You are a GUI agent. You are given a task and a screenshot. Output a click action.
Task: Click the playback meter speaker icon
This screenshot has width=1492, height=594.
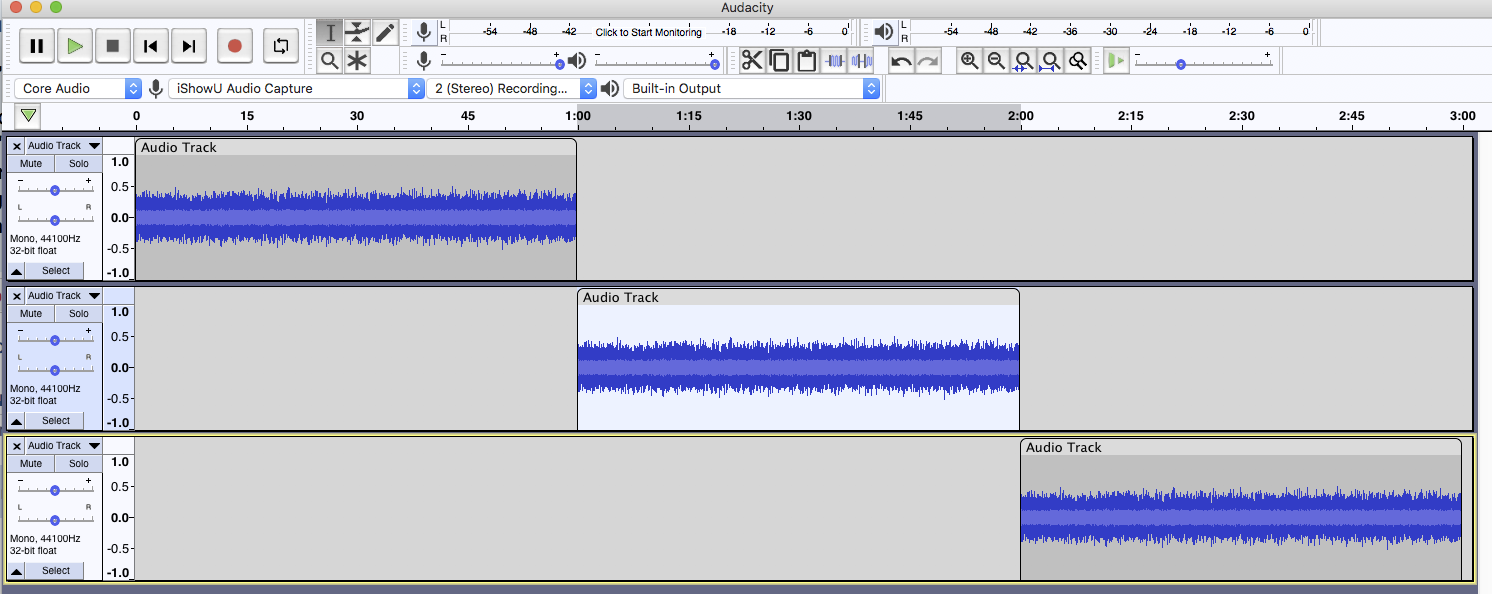(x=883, y=32)
